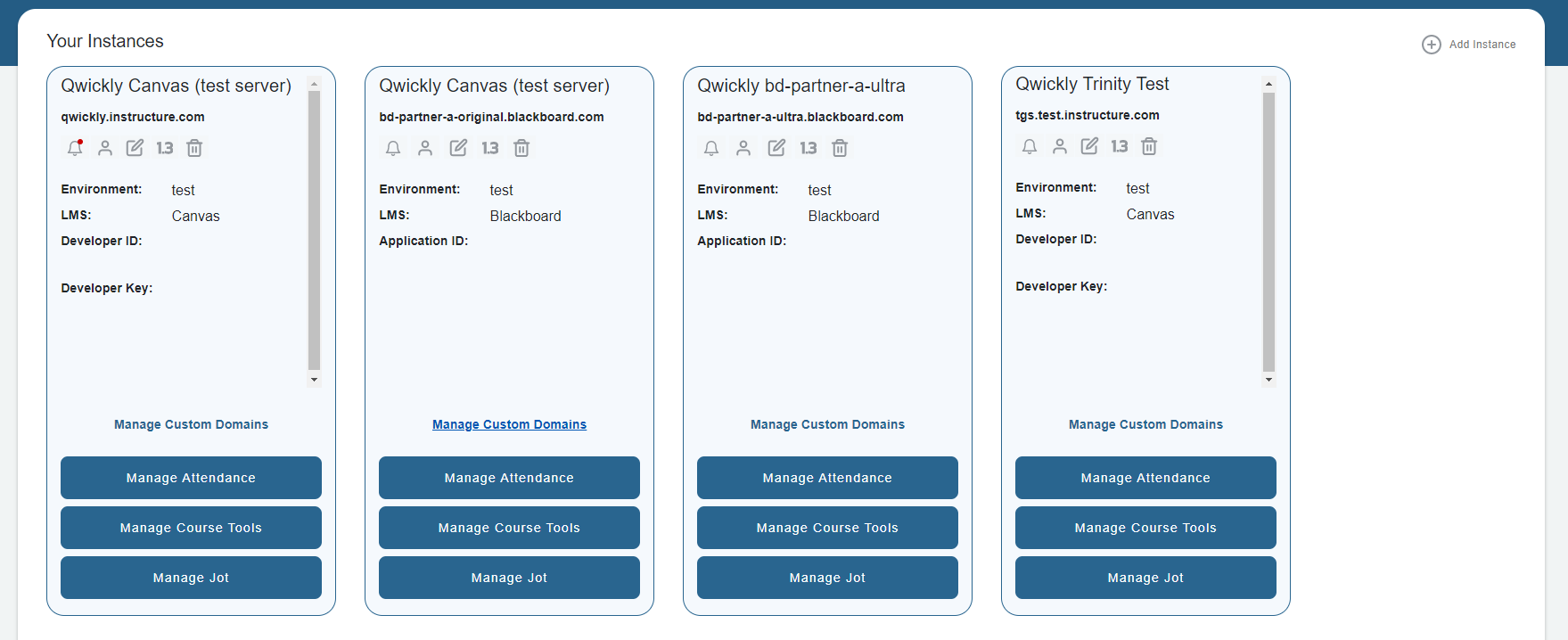
Task: Click Manage Course Tools for bd-partner-a-original.blackboard.com
Action: coord(509,528)
